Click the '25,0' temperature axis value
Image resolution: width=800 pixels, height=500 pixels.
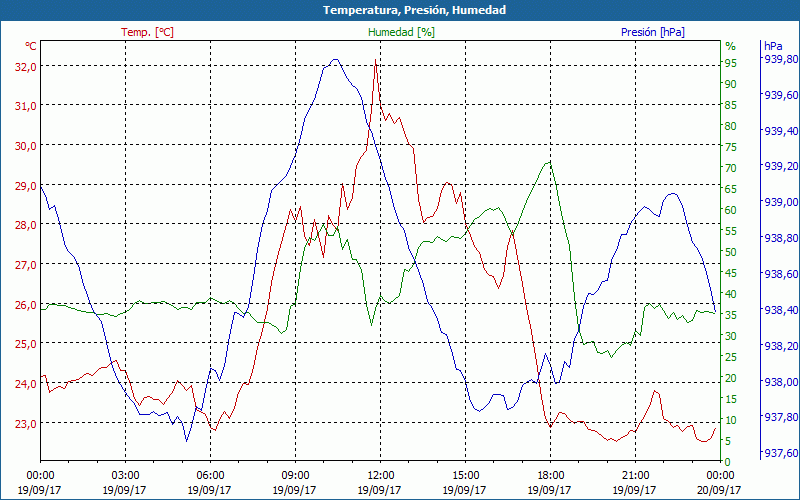tap(26, 344)
